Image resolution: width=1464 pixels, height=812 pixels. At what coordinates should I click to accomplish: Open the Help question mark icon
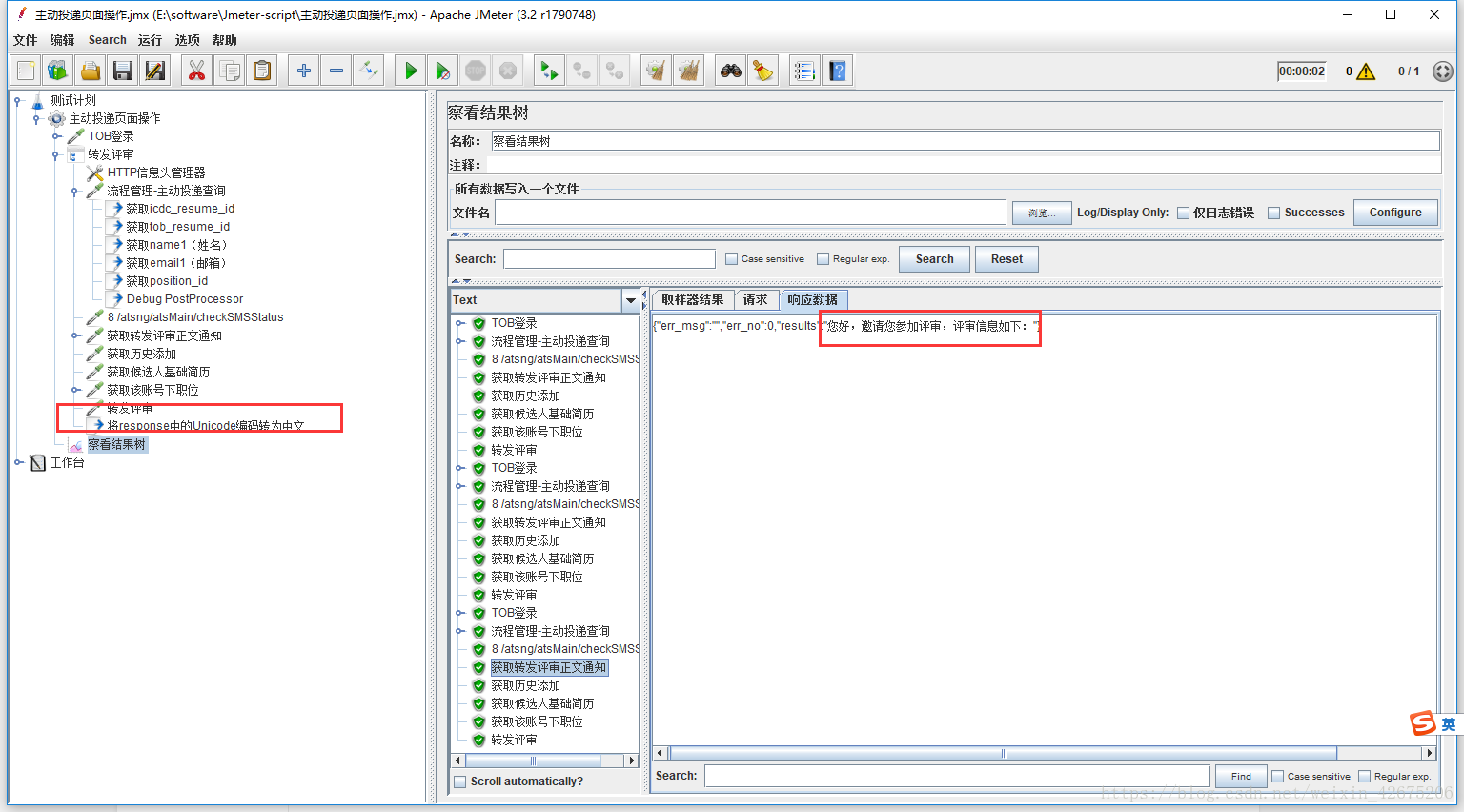pyautogui.click(x=838, y=71)
